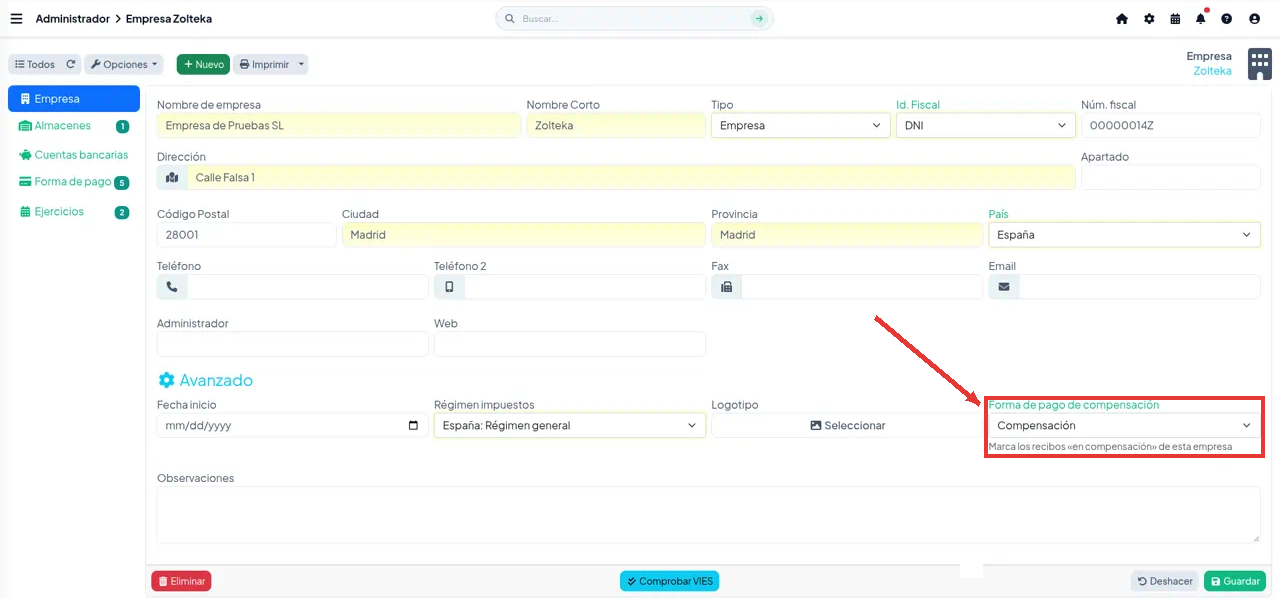The height and width of the screenshot is (598, 1280).
Task: Click map icon beside Dirección field
Action: [x=172, y=177]
